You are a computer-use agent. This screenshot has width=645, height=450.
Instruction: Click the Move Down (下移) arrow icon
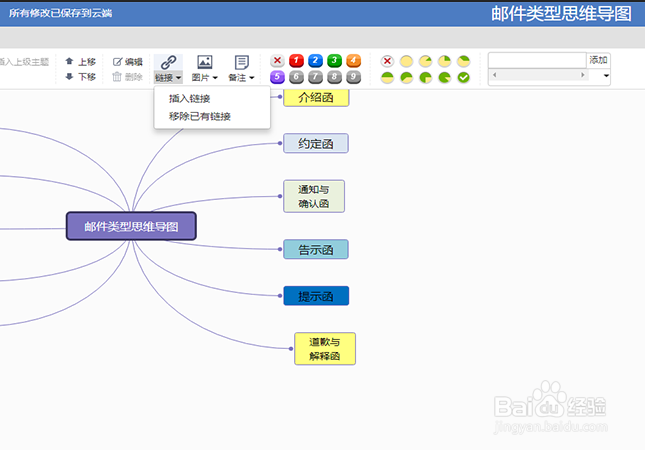click(x=69, y=77)
